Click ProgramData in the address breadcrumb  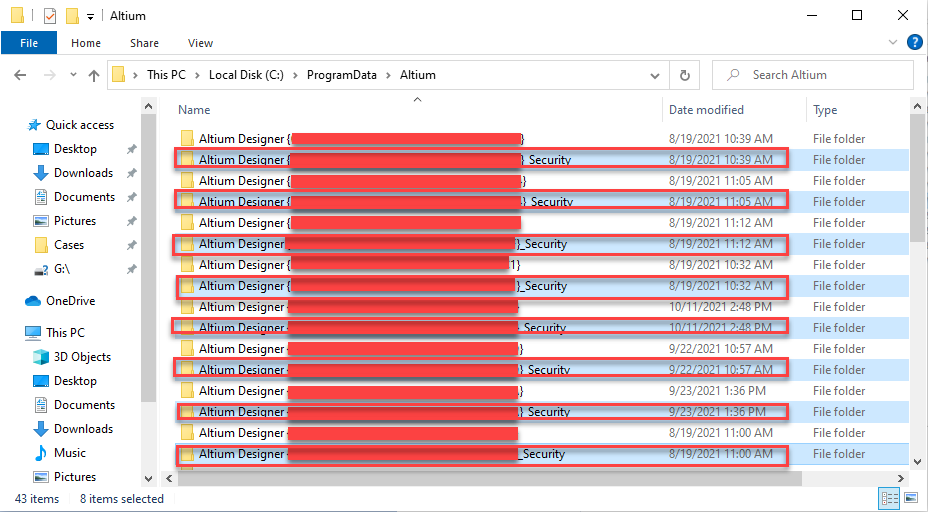pos(341,75)
